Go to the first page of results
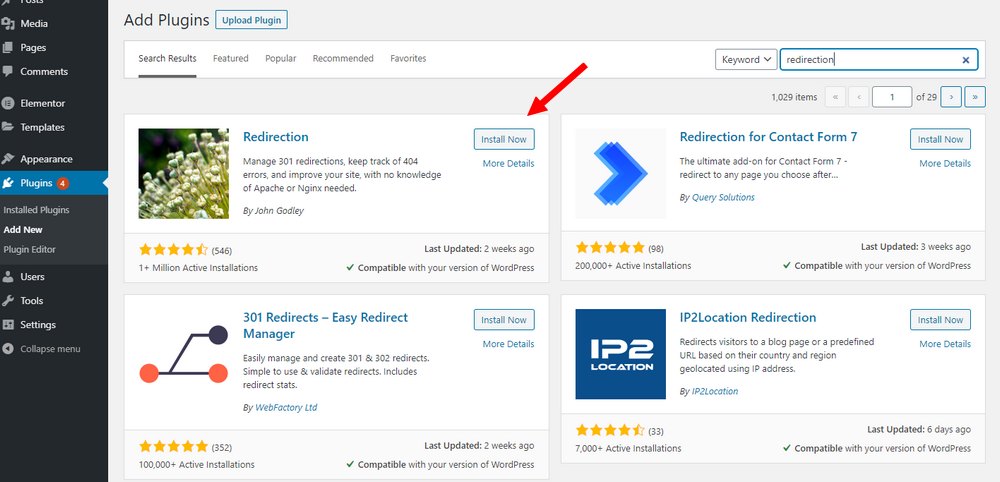 click(x=835, y=97)
